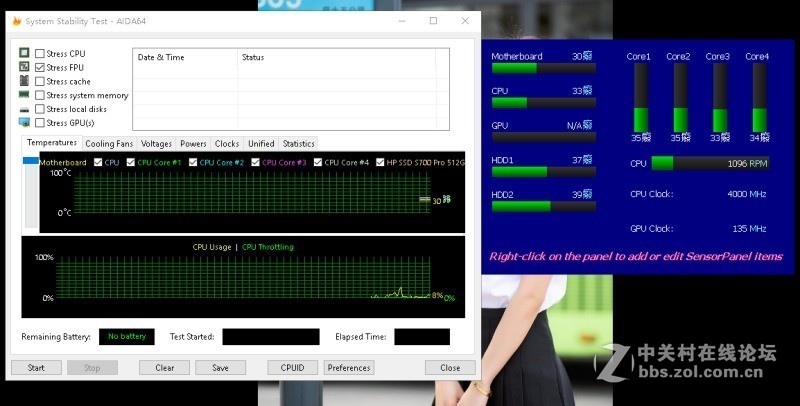Enable the Stress system memory checkbox
Screen dimensions: 800x406
(40, 95)
